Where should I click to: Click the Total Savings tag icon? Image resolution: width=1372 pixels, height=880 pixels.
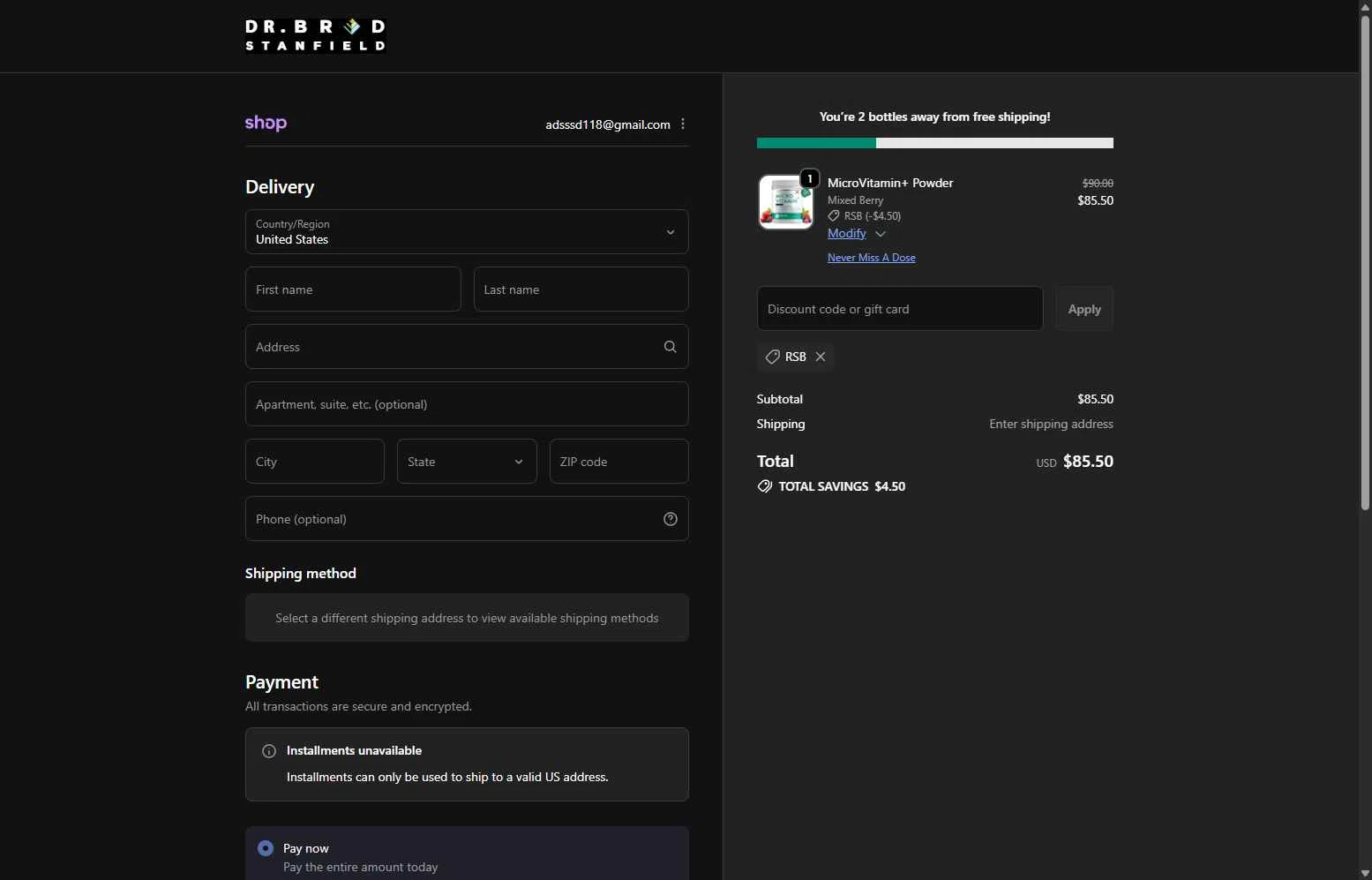coord(764,486)
